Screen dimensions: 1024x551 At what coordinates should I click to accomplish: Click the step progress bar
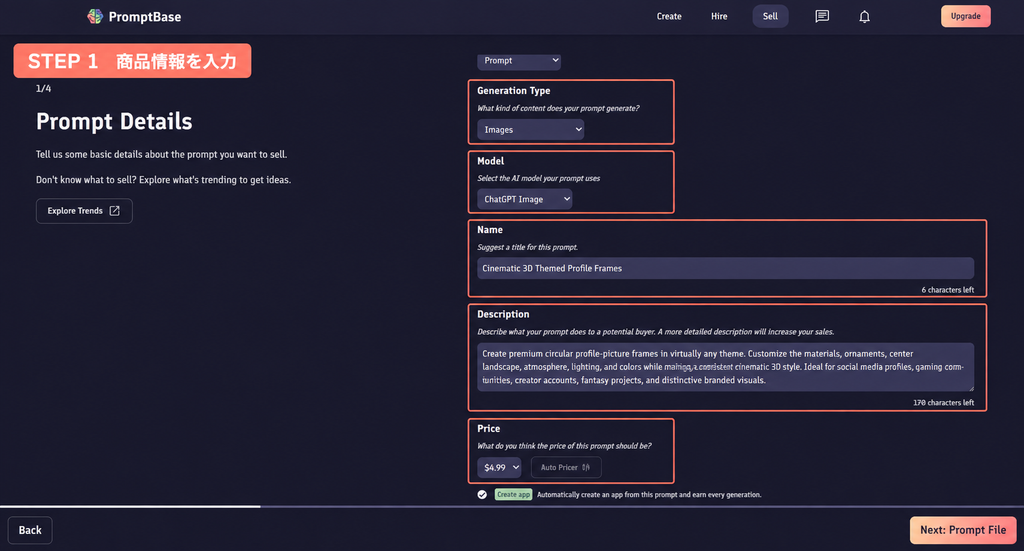(512, 506)
